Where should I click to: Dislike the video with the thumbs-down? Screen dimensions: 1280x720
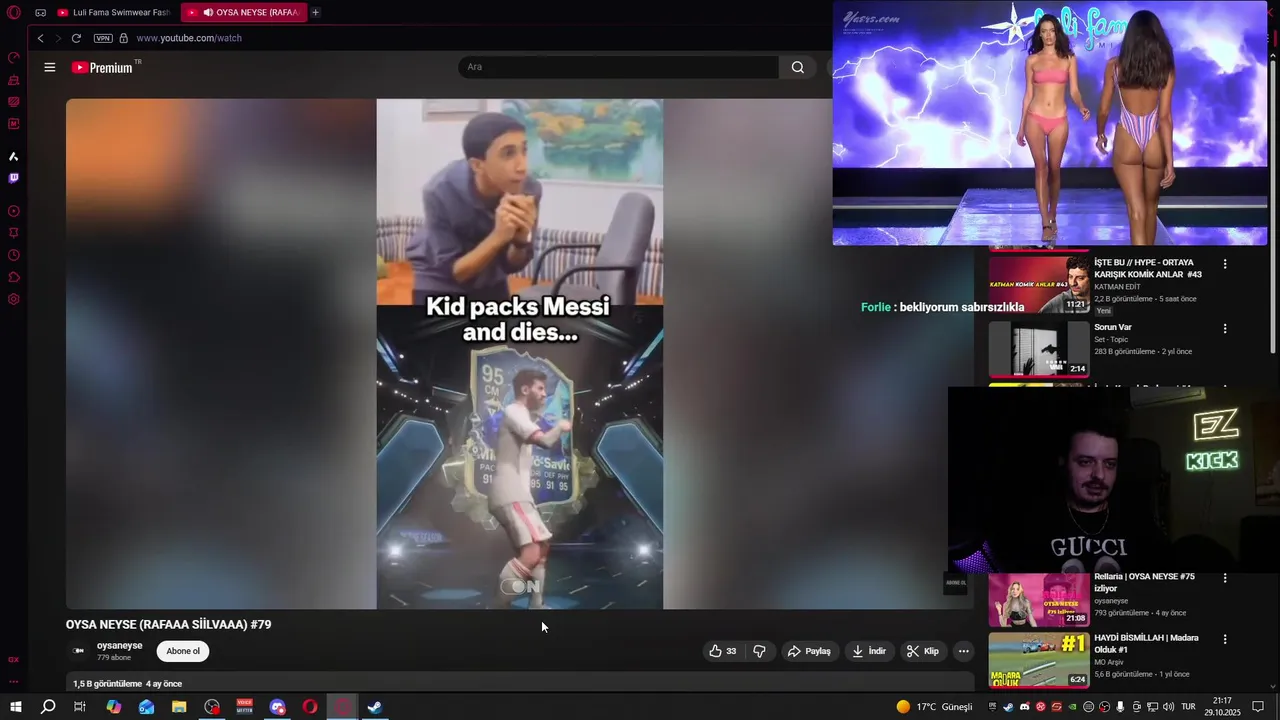[x=759, y=651]
